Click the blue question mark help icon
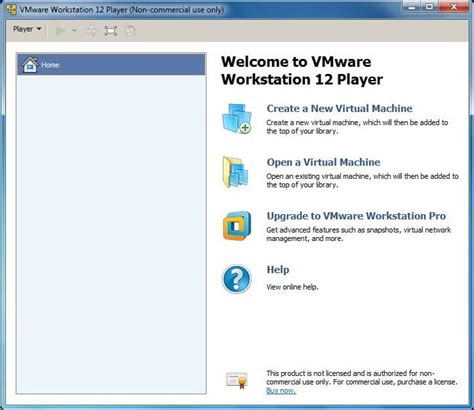 click(236, 279)
